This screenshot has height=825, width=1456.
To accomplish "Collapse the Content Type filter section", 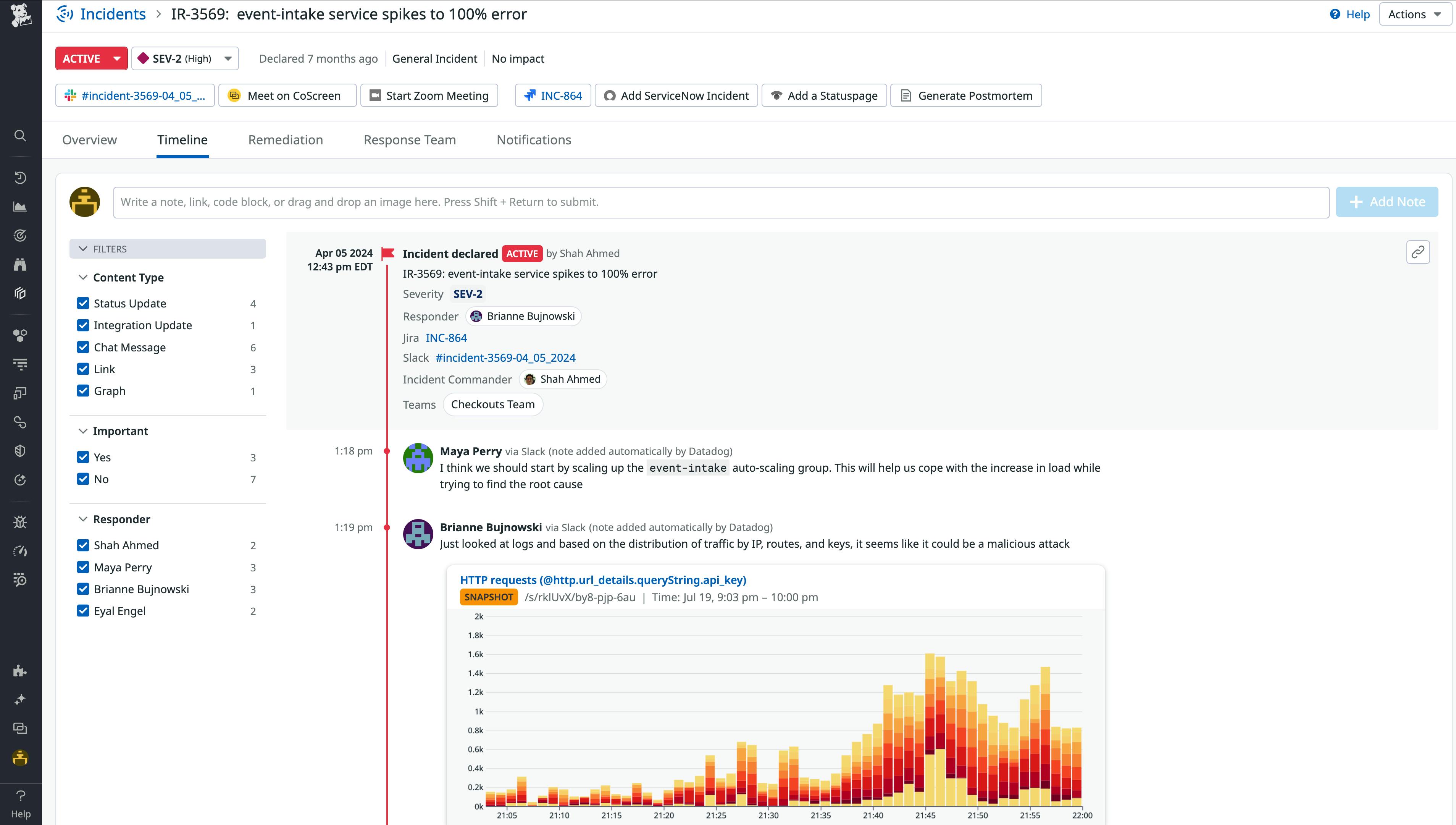I will (x=83, y=277).
